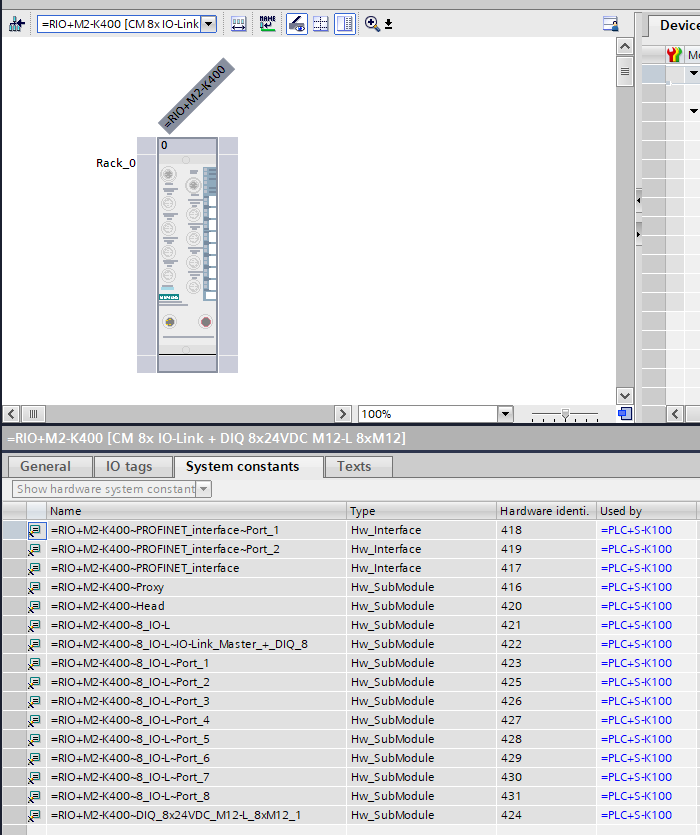Open the device selector dropdown arrow
Image resolution: width=700 pixels, height=835 pixels.
click(209, 24)
